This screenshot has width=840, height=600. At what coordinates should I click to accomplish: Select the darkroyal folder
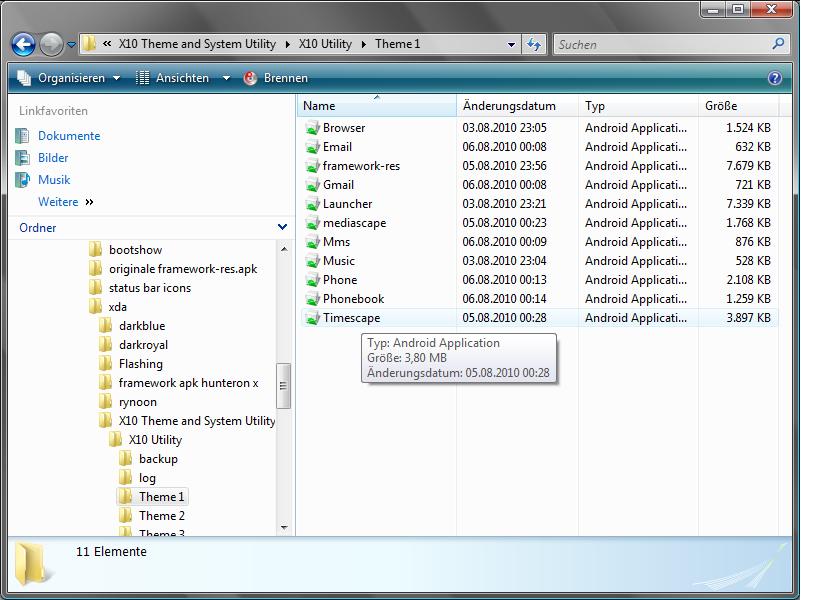143,345
